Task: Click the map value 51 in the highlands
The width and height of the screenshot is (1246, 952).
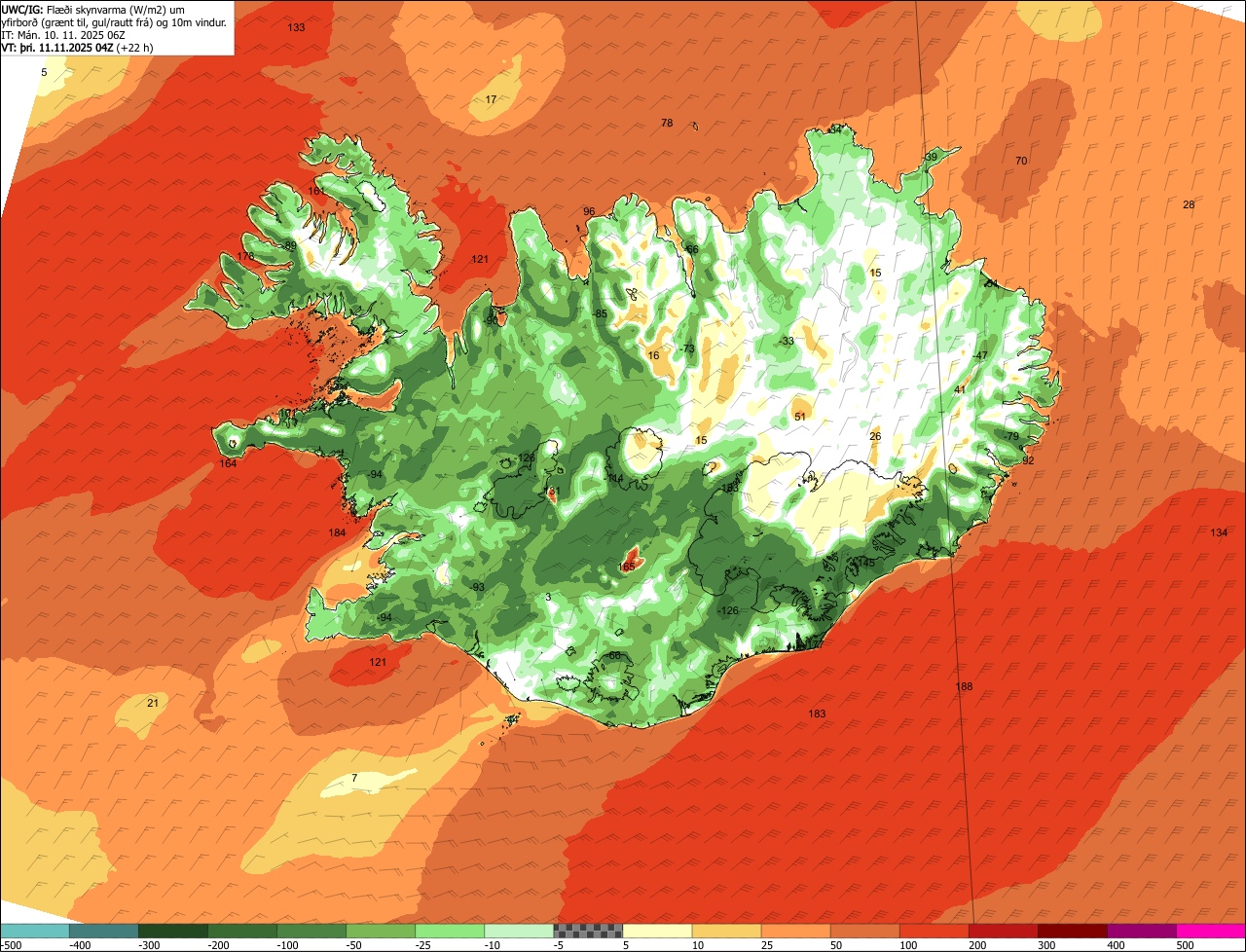Action: pyautogui.click(x=800, y=417)
